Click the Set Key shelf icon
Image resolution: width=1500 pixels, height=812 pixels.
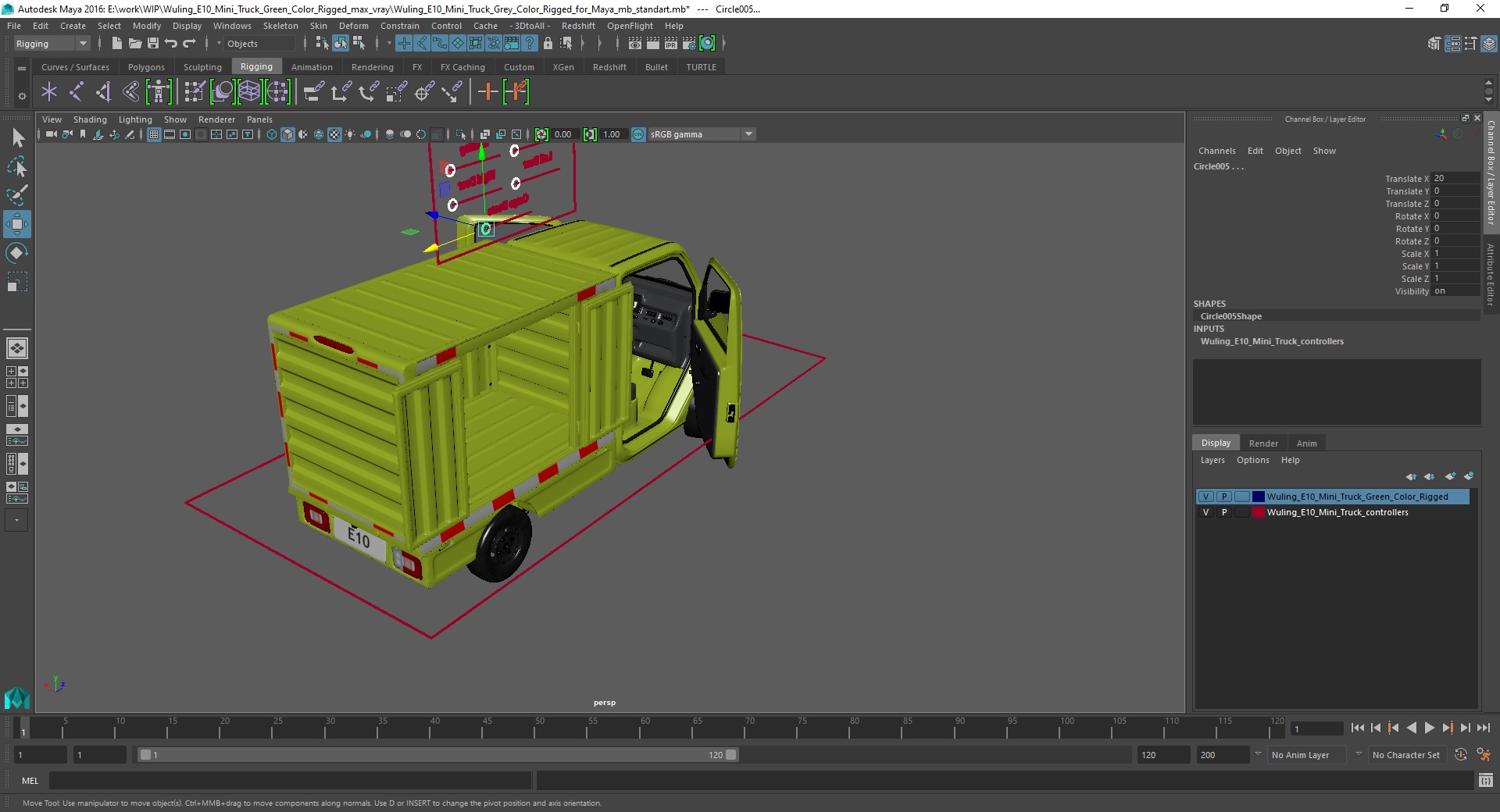point(488,92)
